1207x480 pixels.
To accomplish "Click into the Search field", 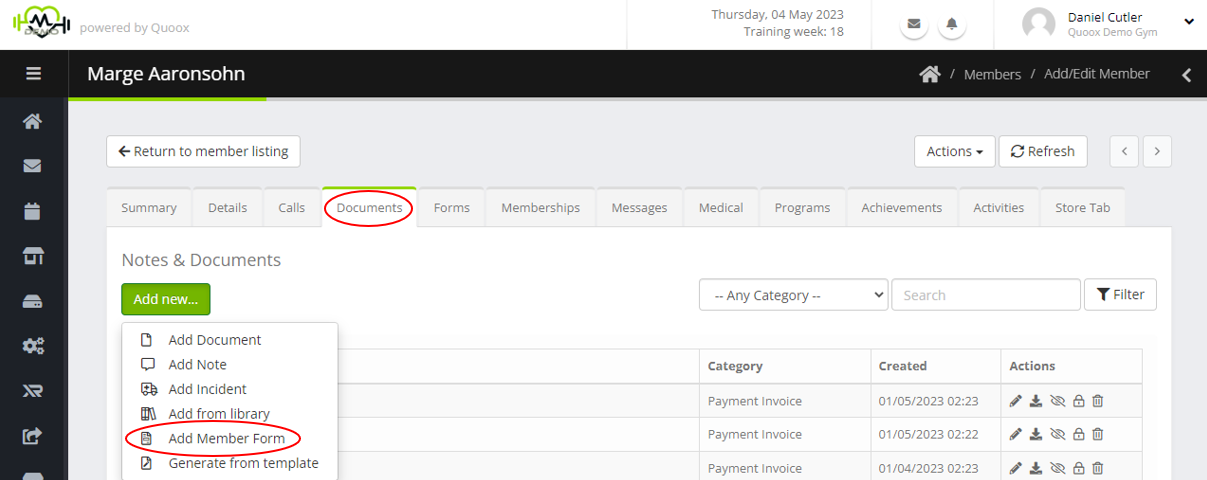I will pyautogui.click(x=986, y=295).
